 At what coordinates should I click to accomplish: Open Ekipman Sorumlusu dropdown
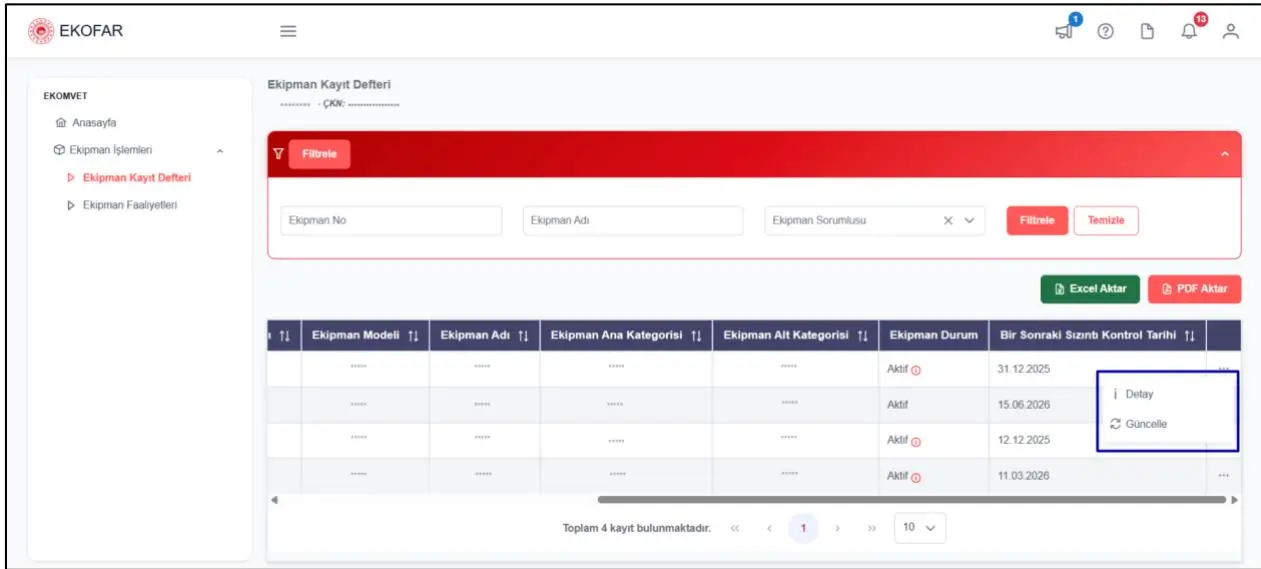(968, 221)
